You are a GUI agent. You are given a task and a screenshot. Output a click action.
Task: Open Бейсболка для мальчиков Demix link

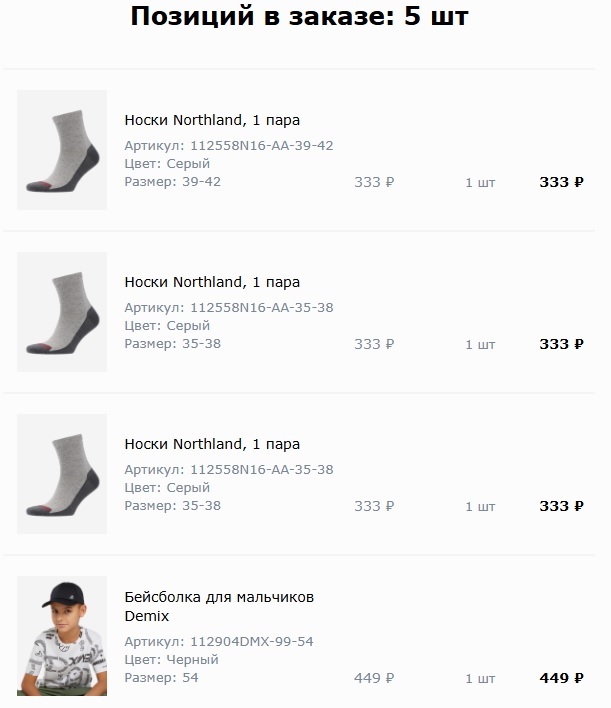[219, 606]
